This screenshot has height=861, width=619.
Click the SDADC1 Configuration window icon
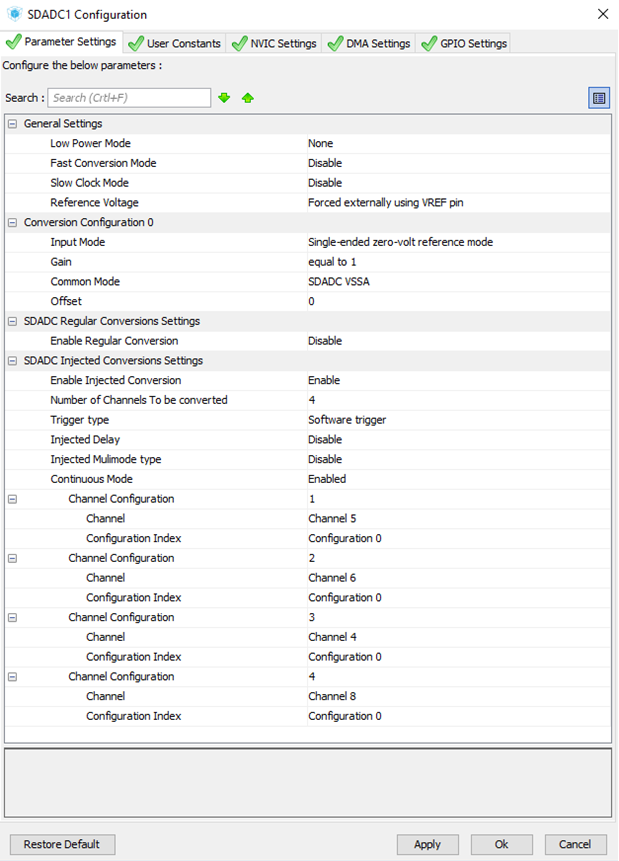pos(14,14)
